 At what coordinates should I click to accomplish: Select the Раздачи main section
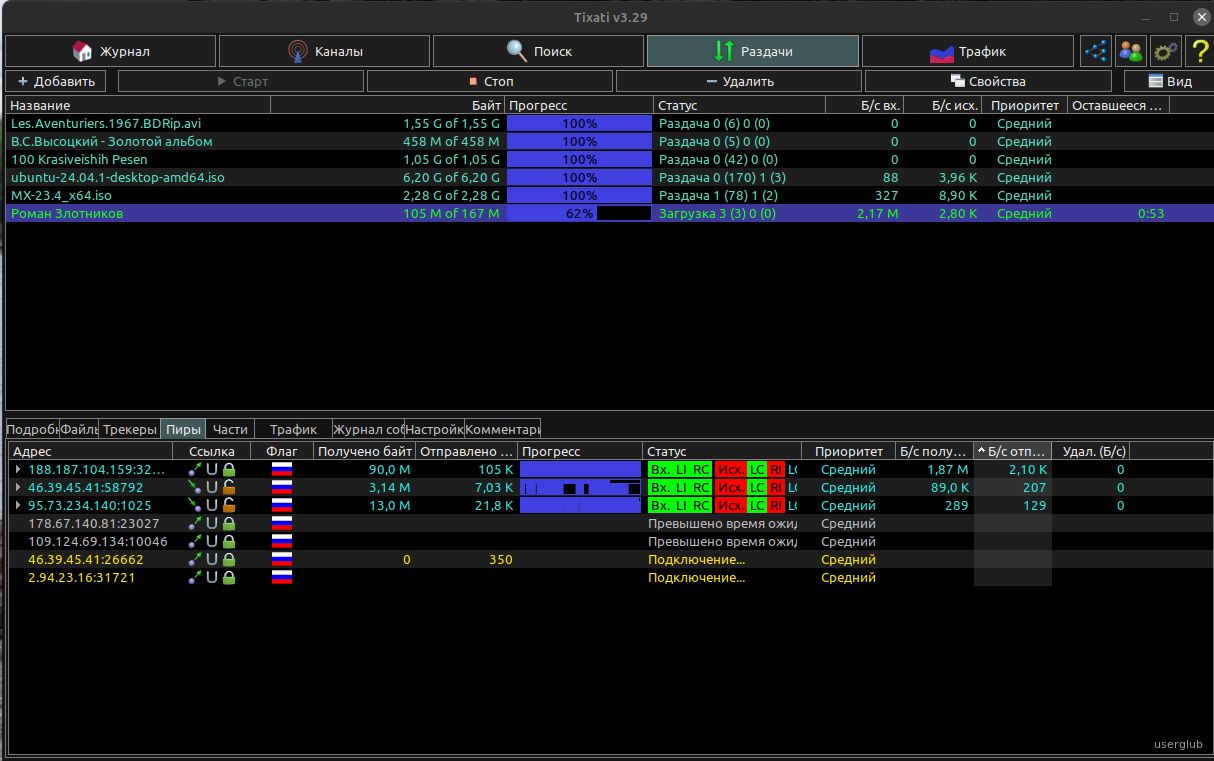[753, 51]
